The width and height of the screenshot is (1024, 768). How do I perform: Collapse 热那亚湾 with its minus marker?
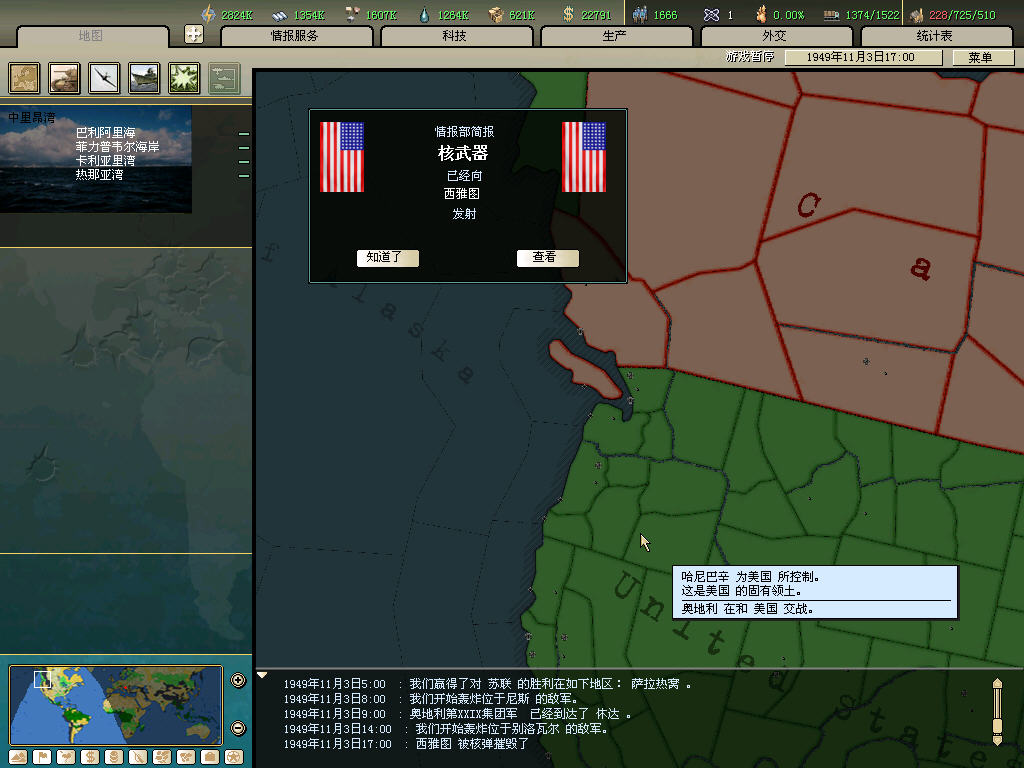click(244, 176)
